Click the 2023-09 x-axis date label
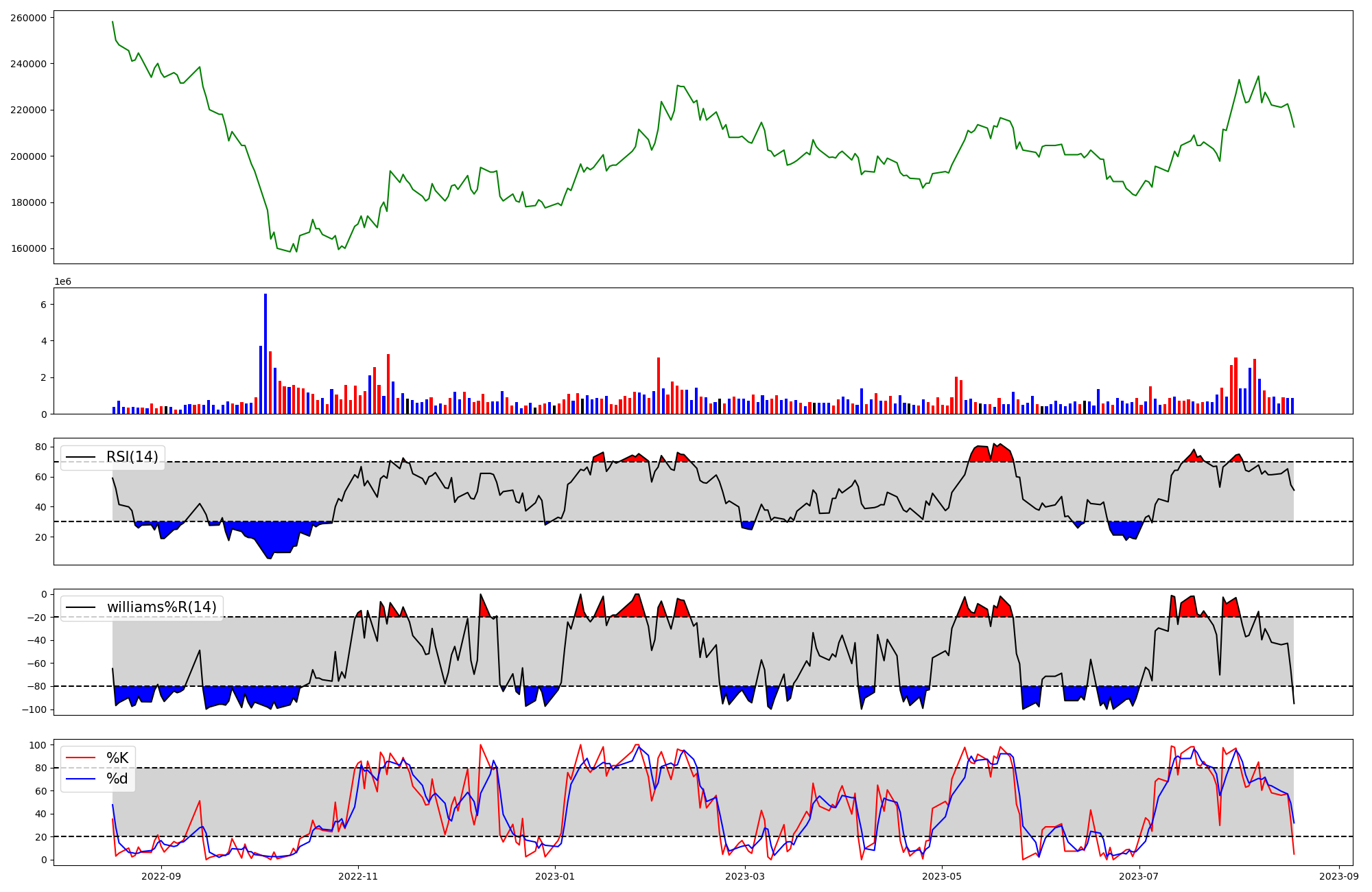 (1338, 876)
